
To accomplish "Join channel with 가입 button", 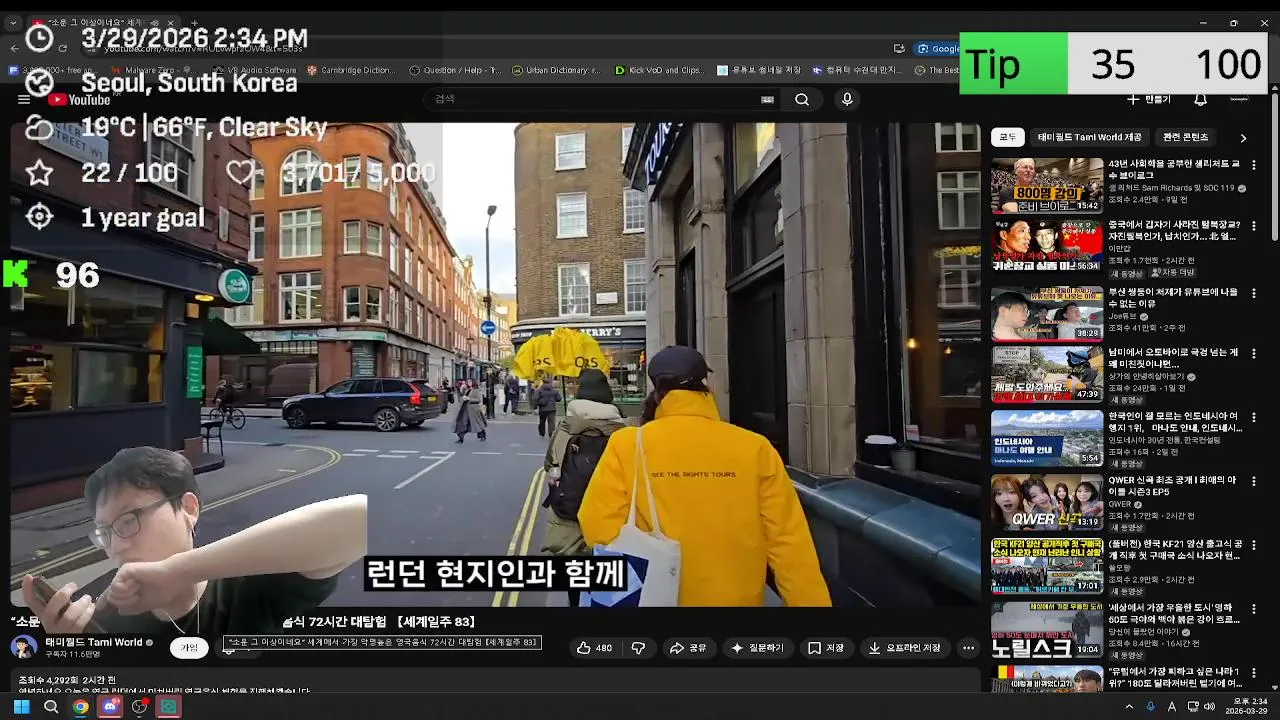I will (x=189, y=648).
